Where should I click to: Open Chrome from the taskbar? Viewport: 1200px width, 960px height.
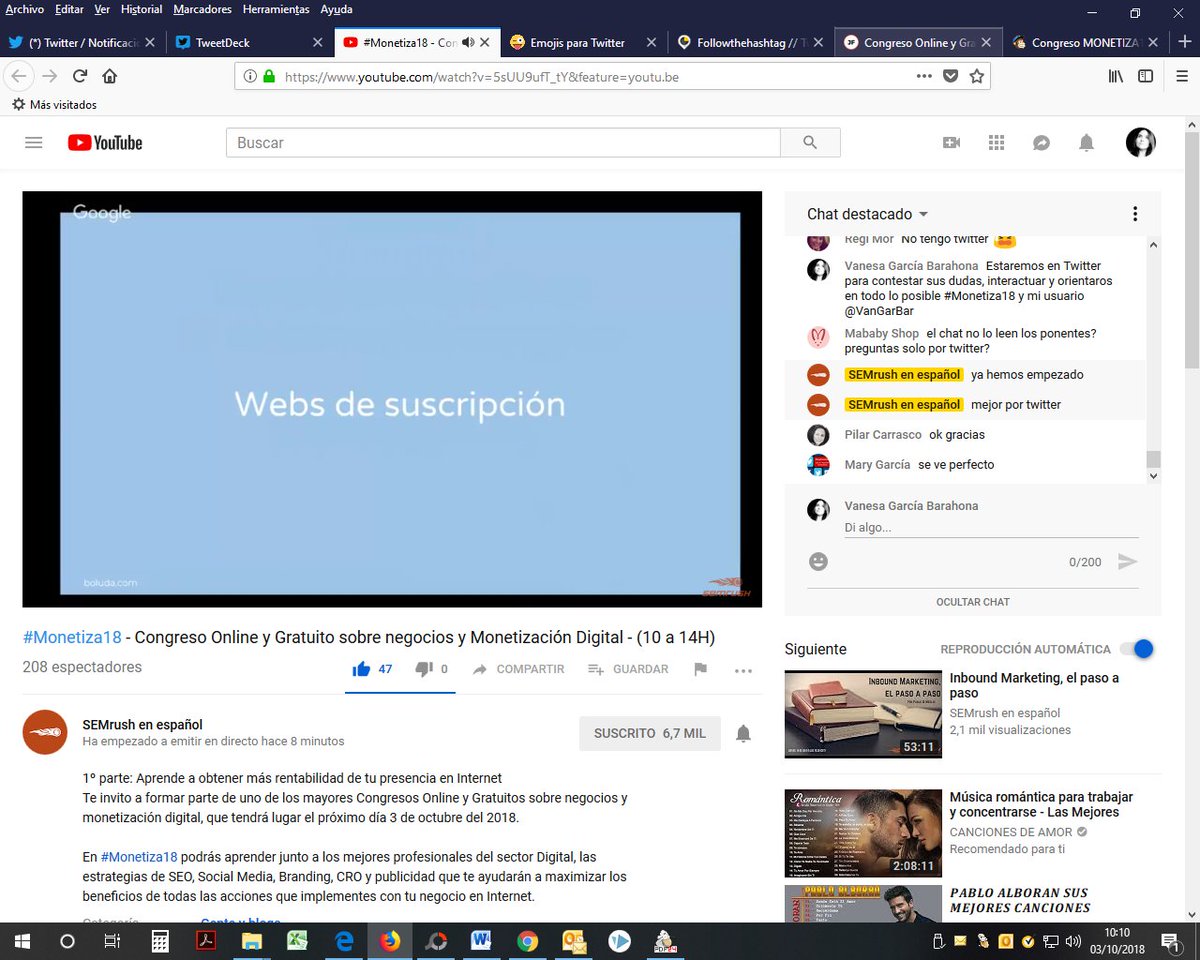coord(527,941)
